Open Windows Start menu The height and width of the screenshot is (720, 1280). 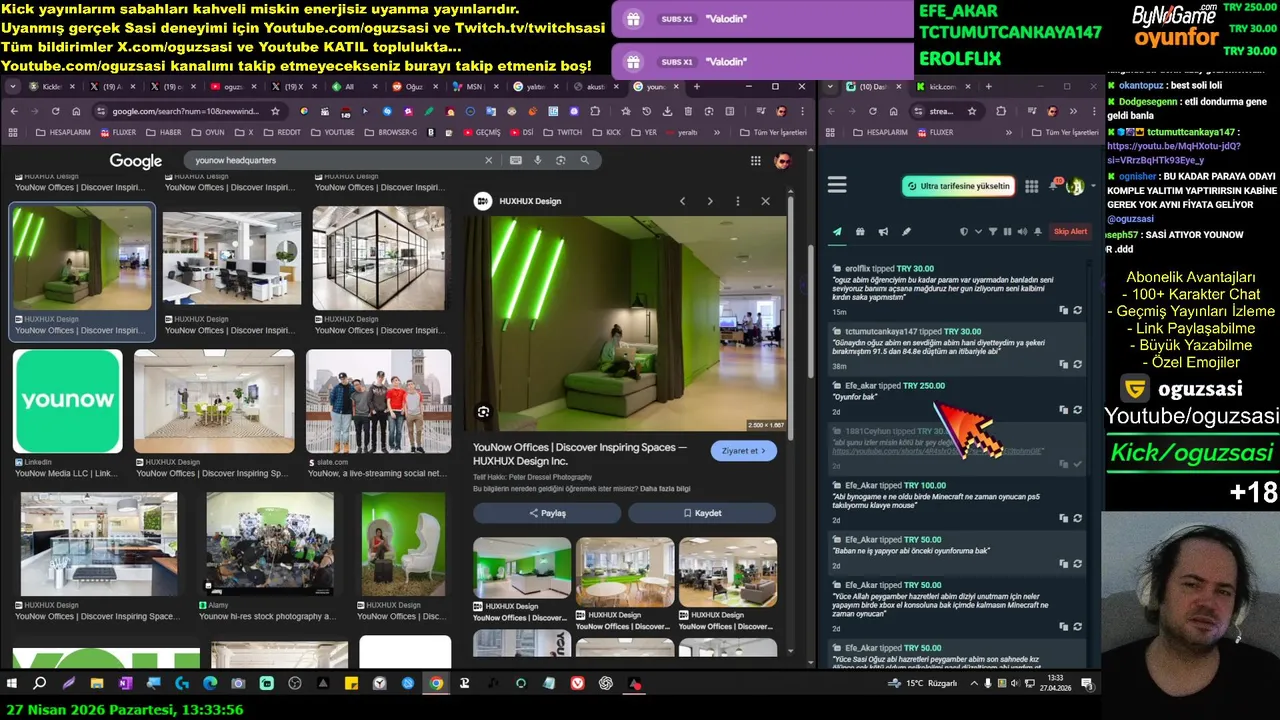pyautogui.click(x=12, y=684)
